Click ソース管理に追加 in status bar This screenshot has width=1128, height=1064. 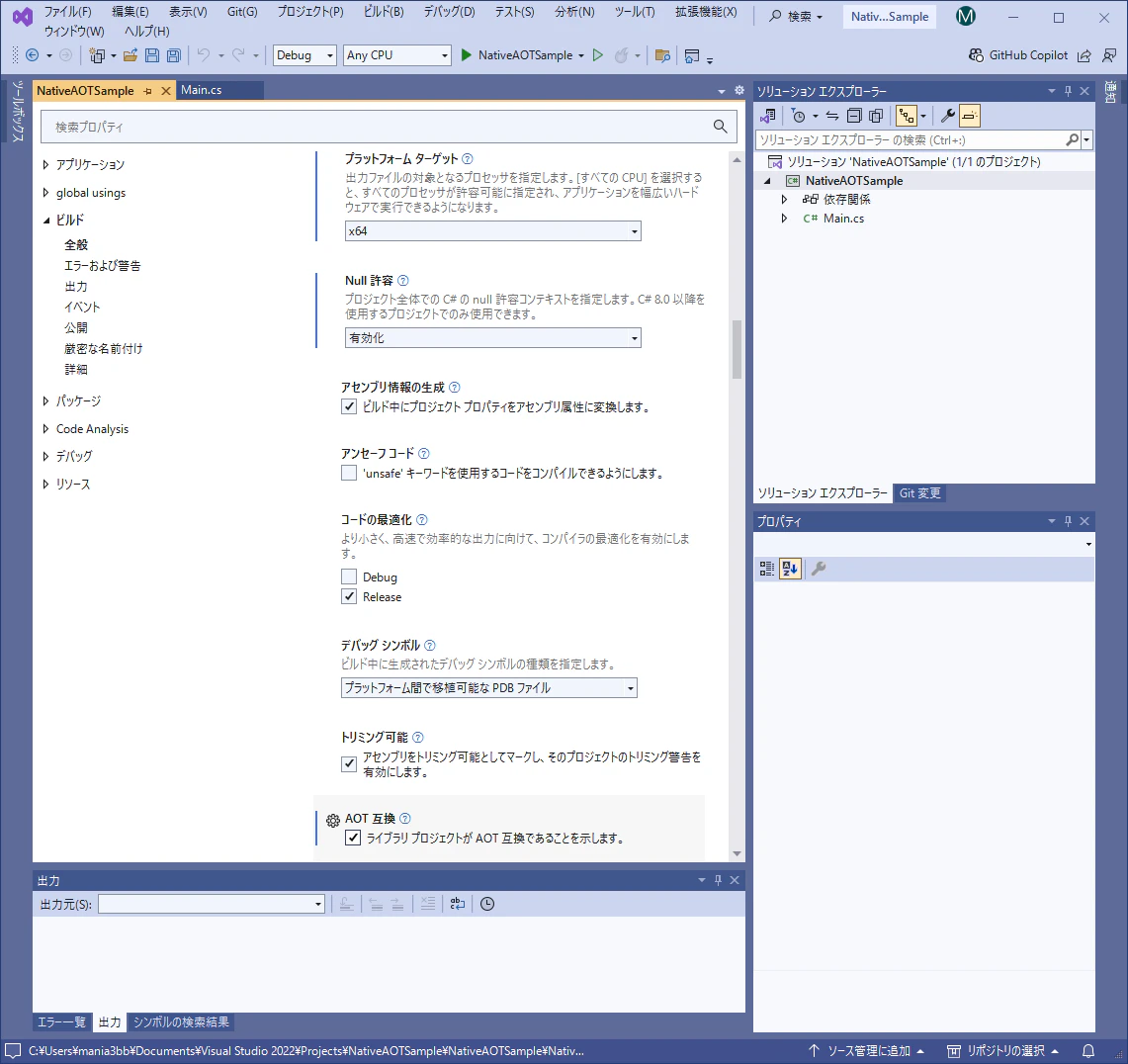tap(867, 1051)
